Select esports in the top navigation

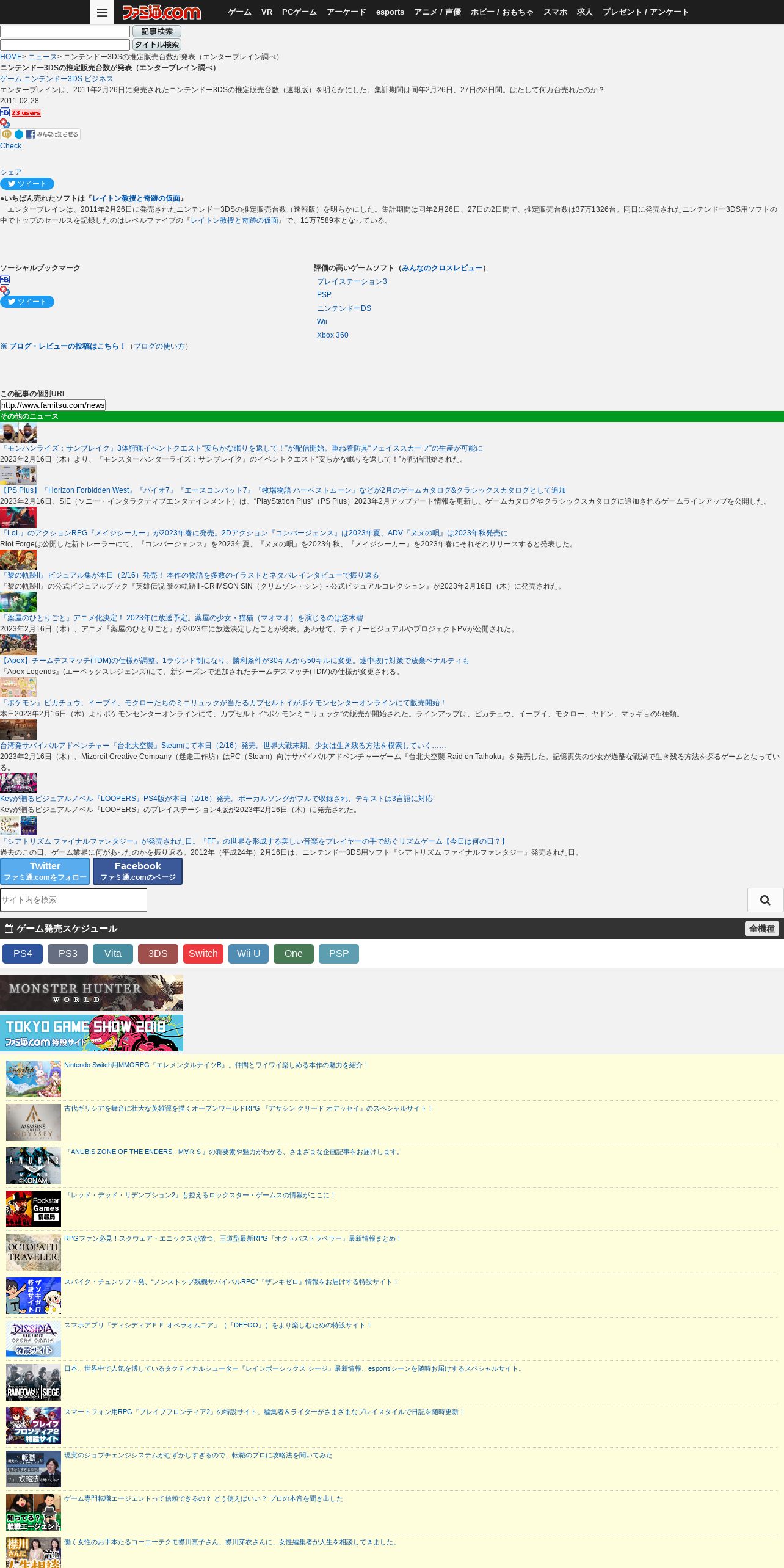click(390, 12)
